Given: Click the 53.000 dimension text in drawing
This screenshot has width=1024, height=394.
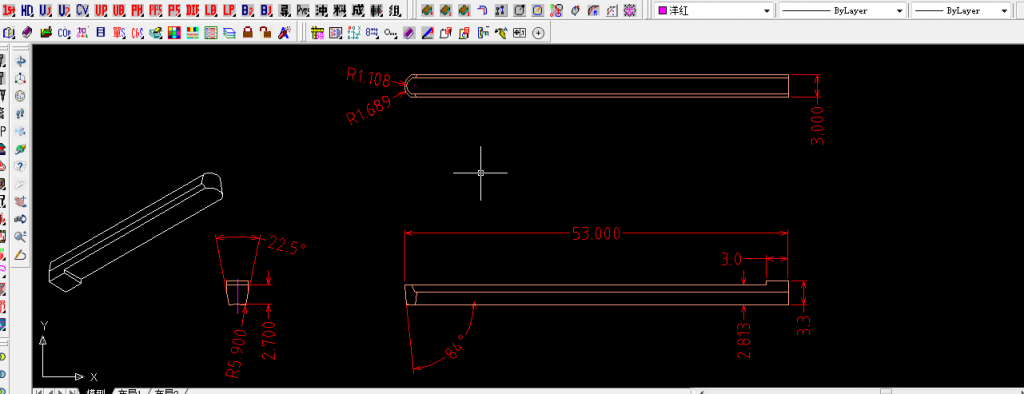Looking at the screenshot, I should point(596,234).
